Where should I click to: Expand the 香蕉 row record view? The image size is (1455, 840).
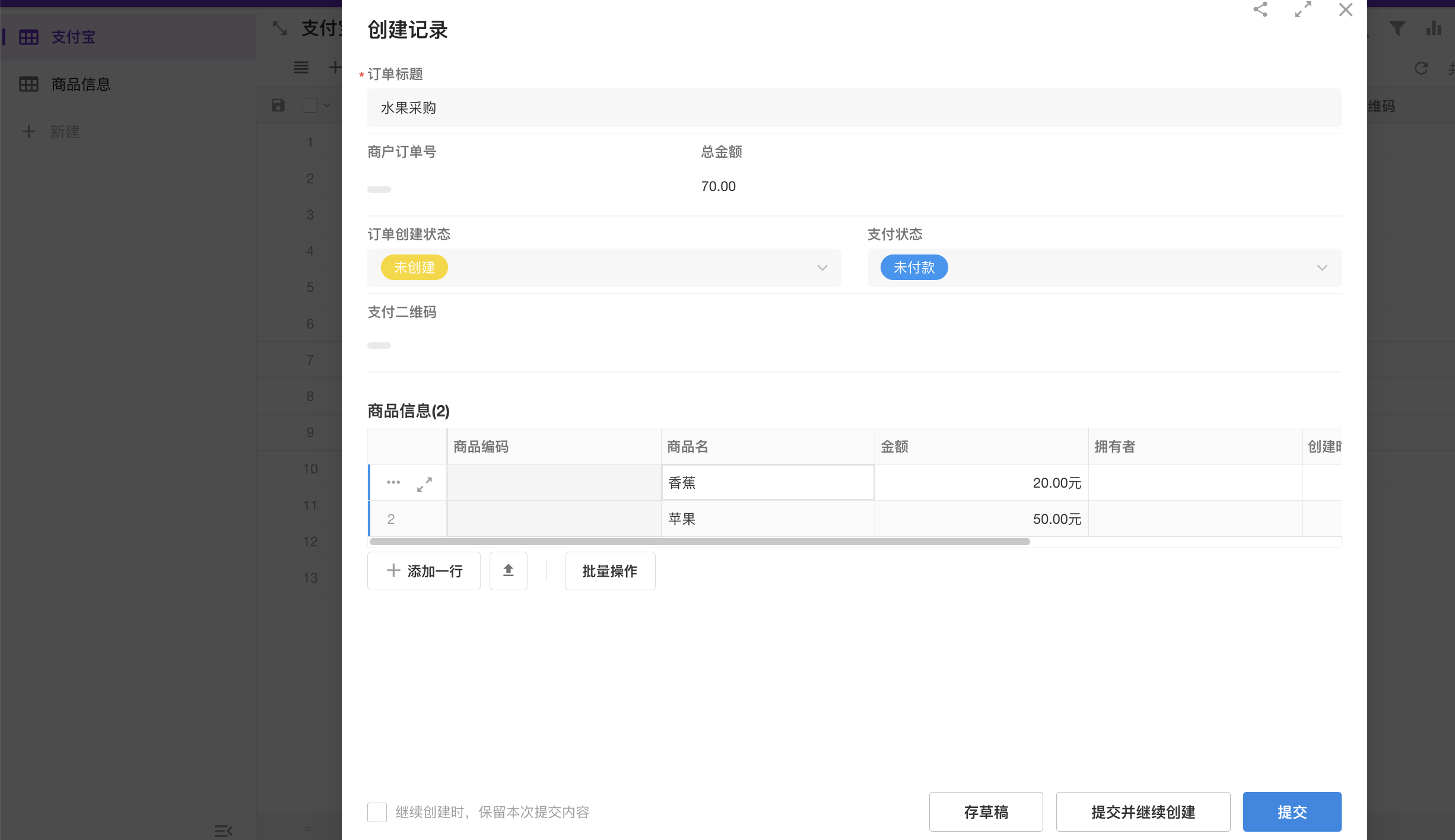[x=424, y=483]
